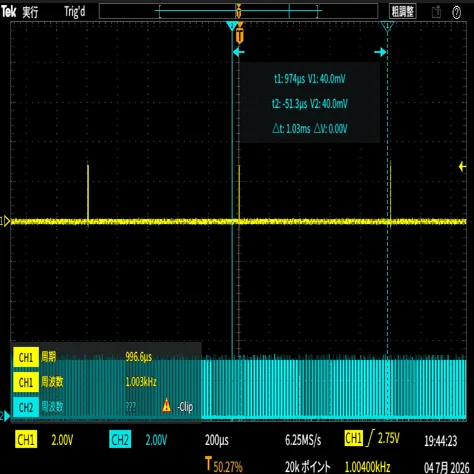
Task: Toggle the cyan CH2 channel badge
Action: [120, 440]
